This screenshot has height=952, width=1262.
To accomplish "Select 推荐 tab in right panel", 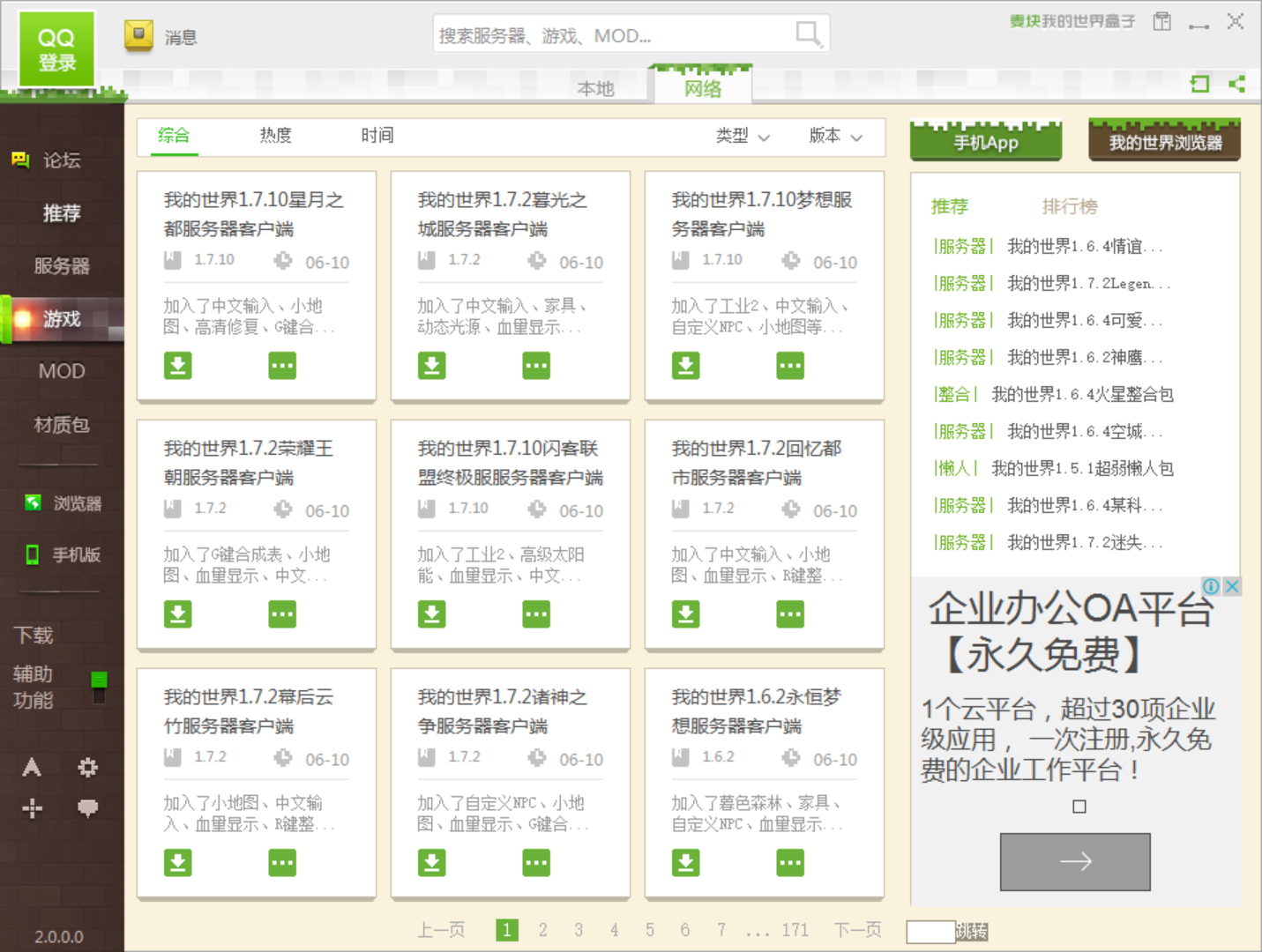I will pyautogui.click(x=950, y=206).
